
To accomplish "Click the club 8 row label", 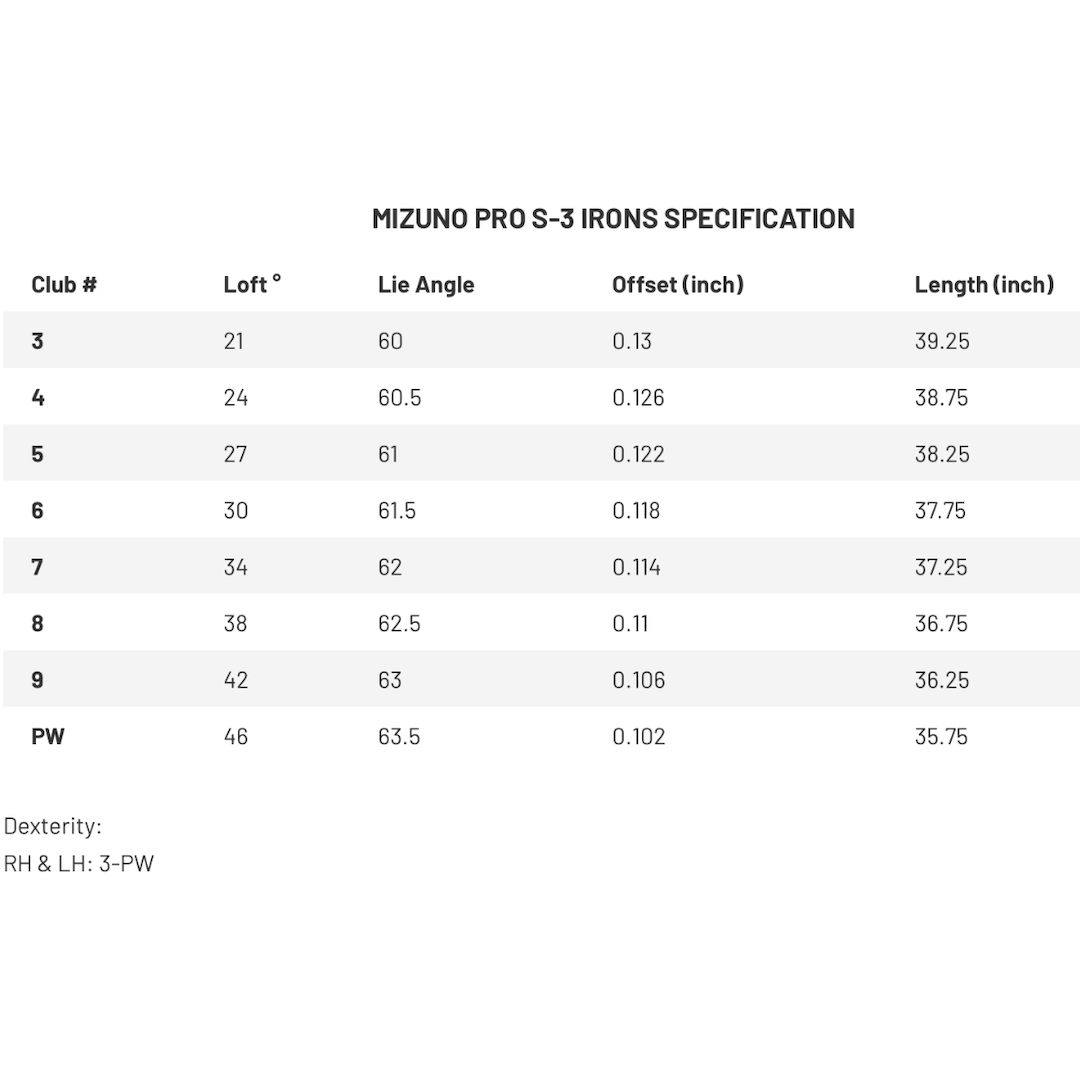I will [38, 624].
